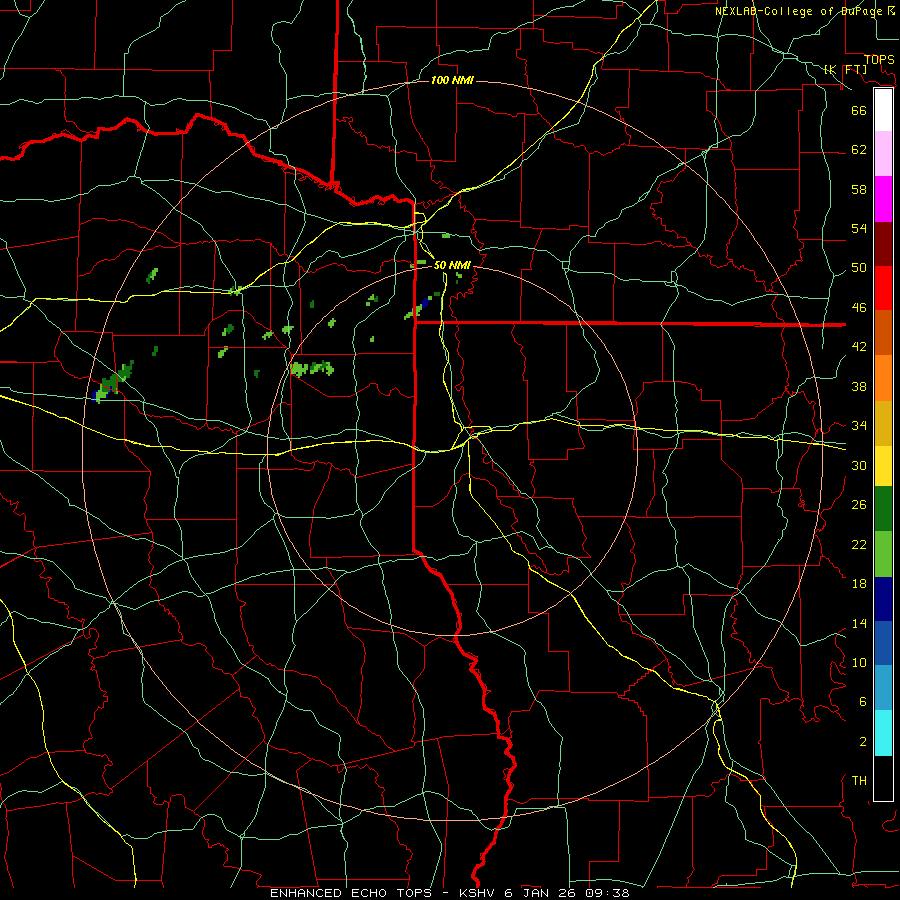This screenshot has width=900, height=900.
Task: Pick the light green legend swatch
Action: 883,554
